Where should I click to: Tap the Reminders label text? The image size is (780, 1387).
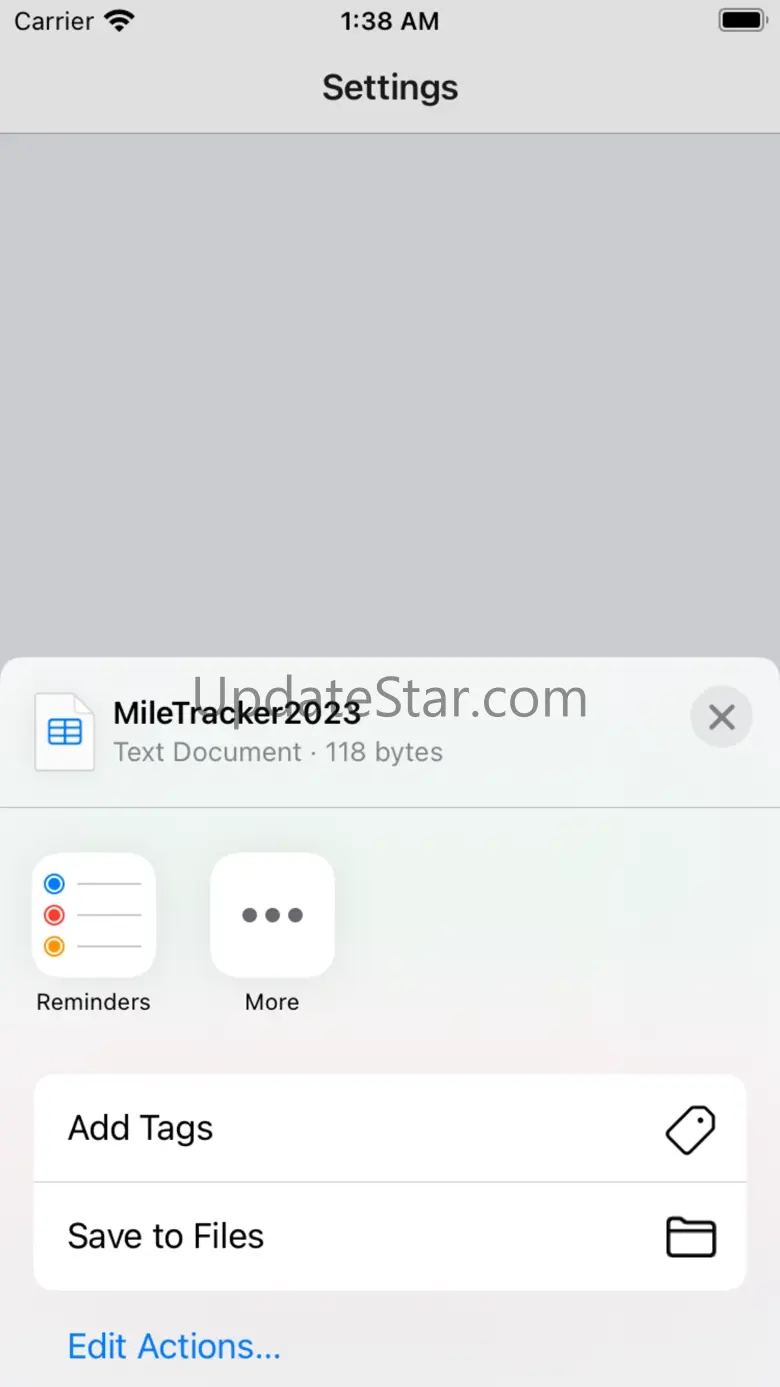tap(94, 1002)
